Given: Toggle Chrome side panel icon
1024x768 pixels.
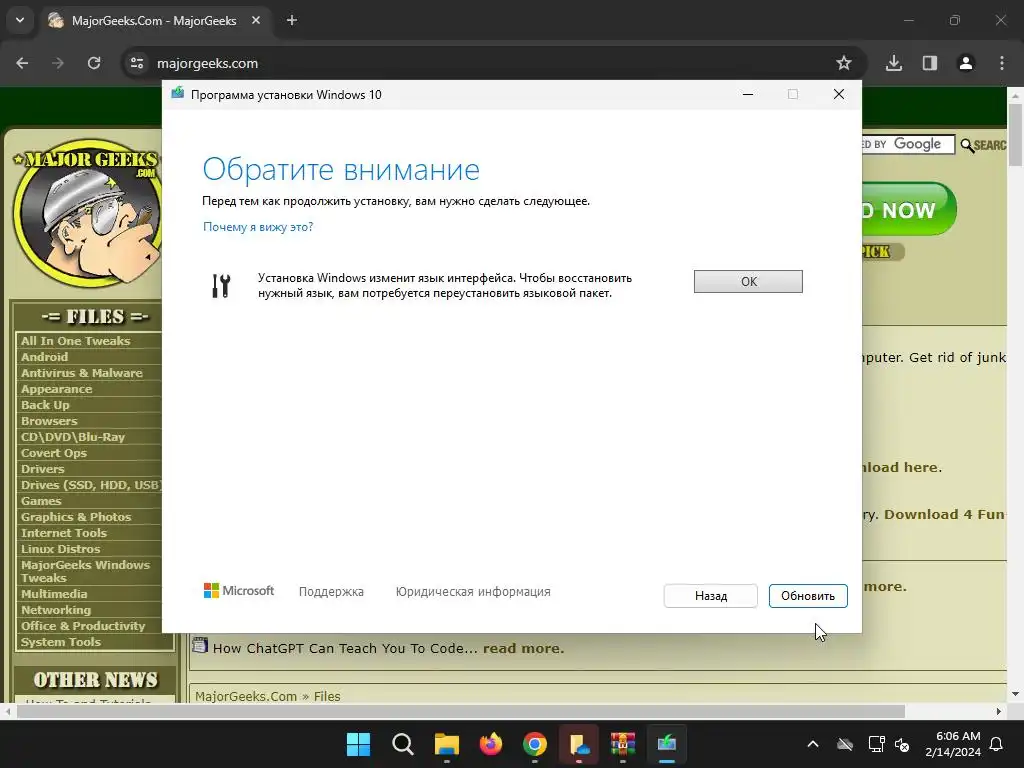Looking at the screenshot, I should coord(930,63).
